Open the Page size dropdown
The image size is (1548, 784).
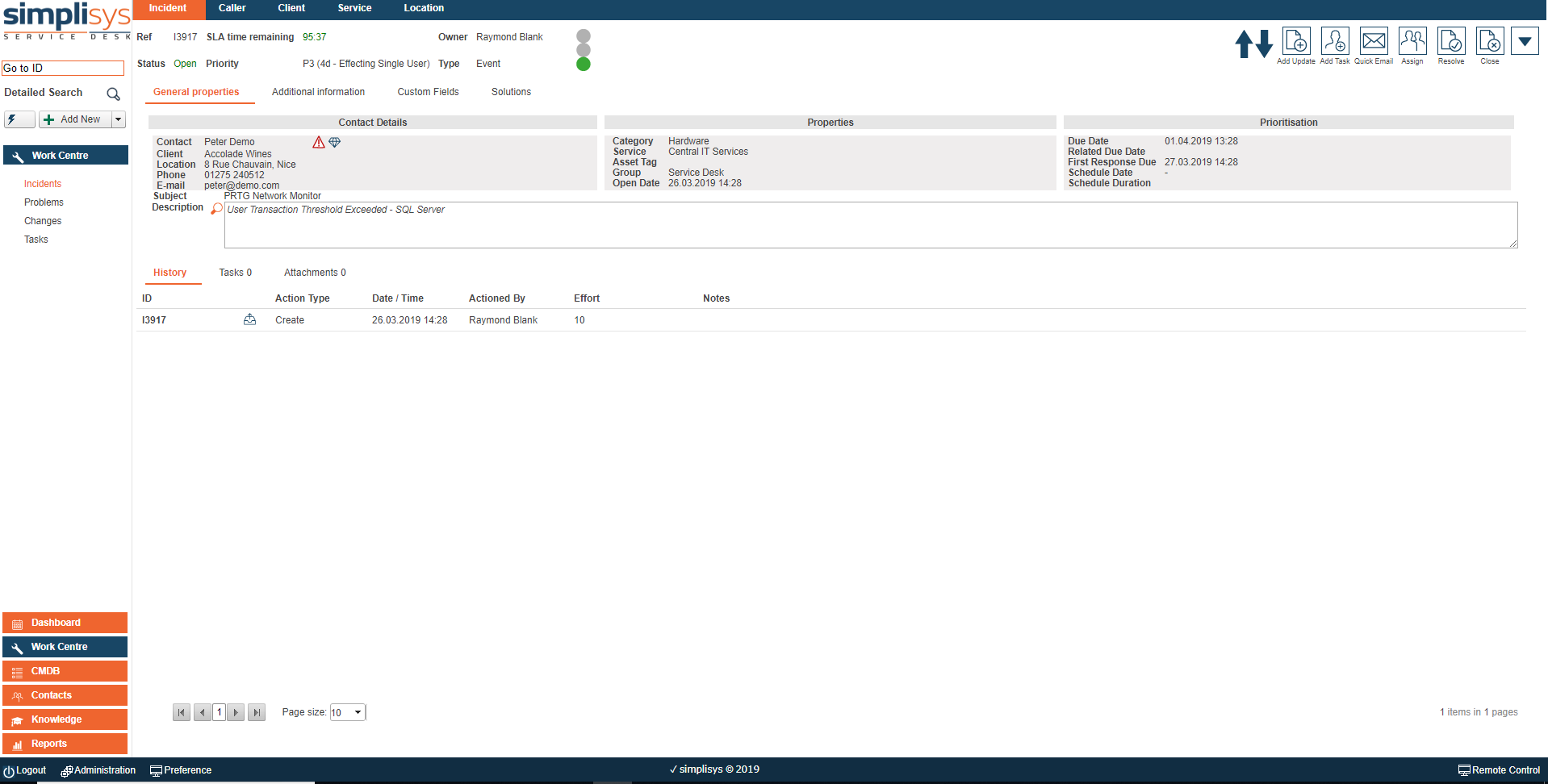348,712
